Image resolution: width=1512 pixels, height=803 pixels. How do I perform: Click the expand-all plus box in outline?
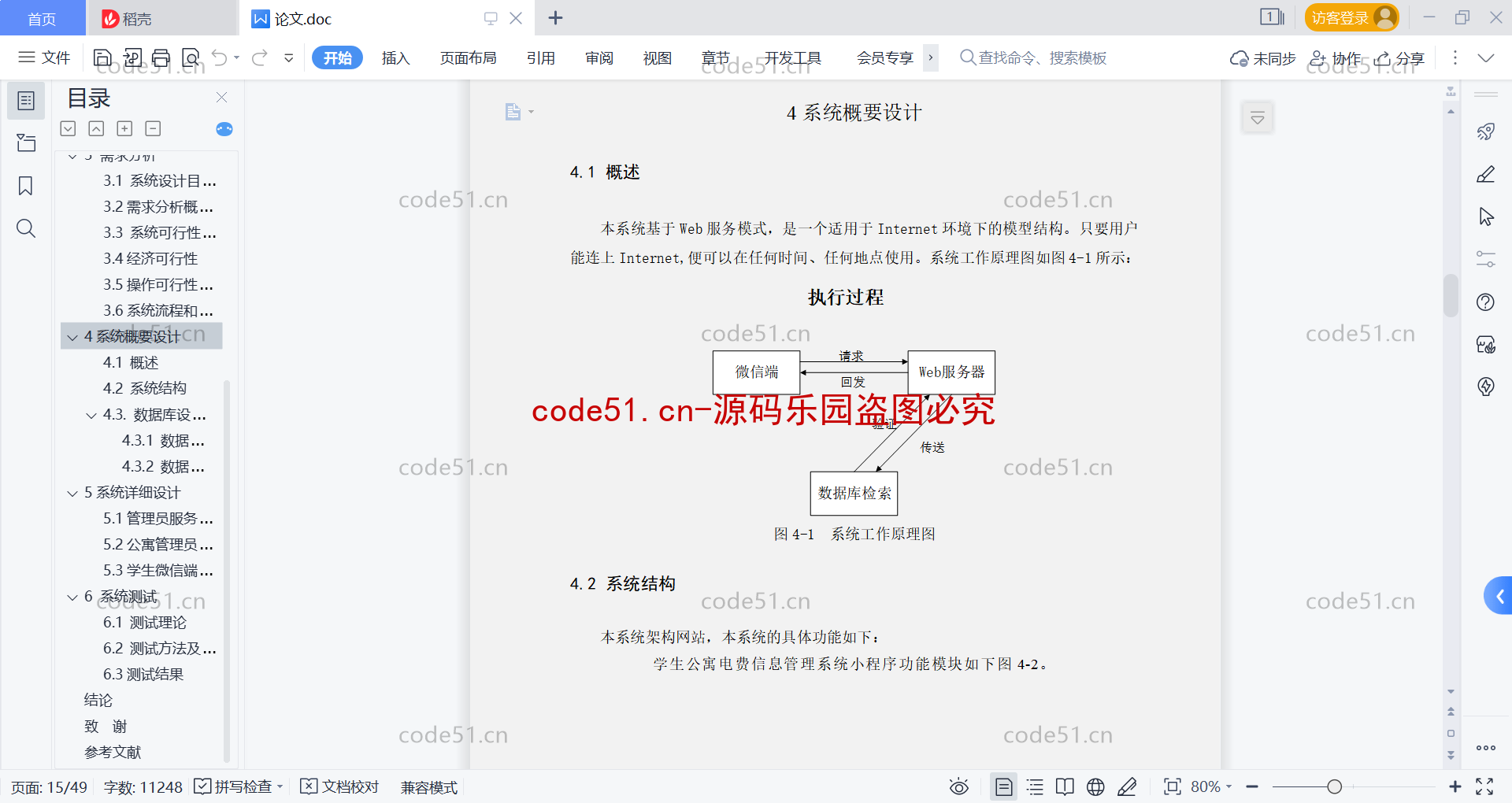pyautogui.click(x=124, y=128)
